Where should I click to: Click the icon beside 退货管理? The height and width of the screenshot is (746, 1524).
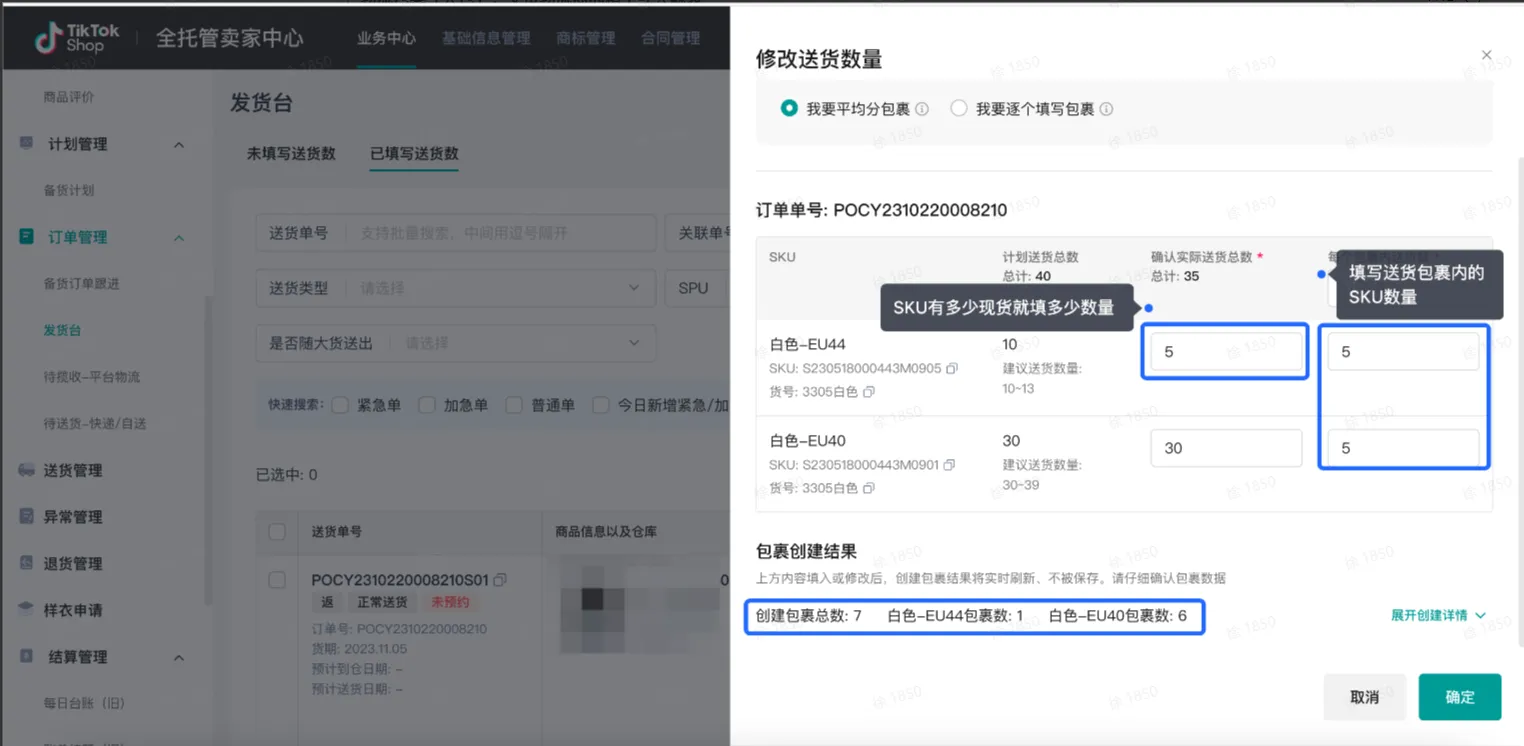click(x=26, y=563)
